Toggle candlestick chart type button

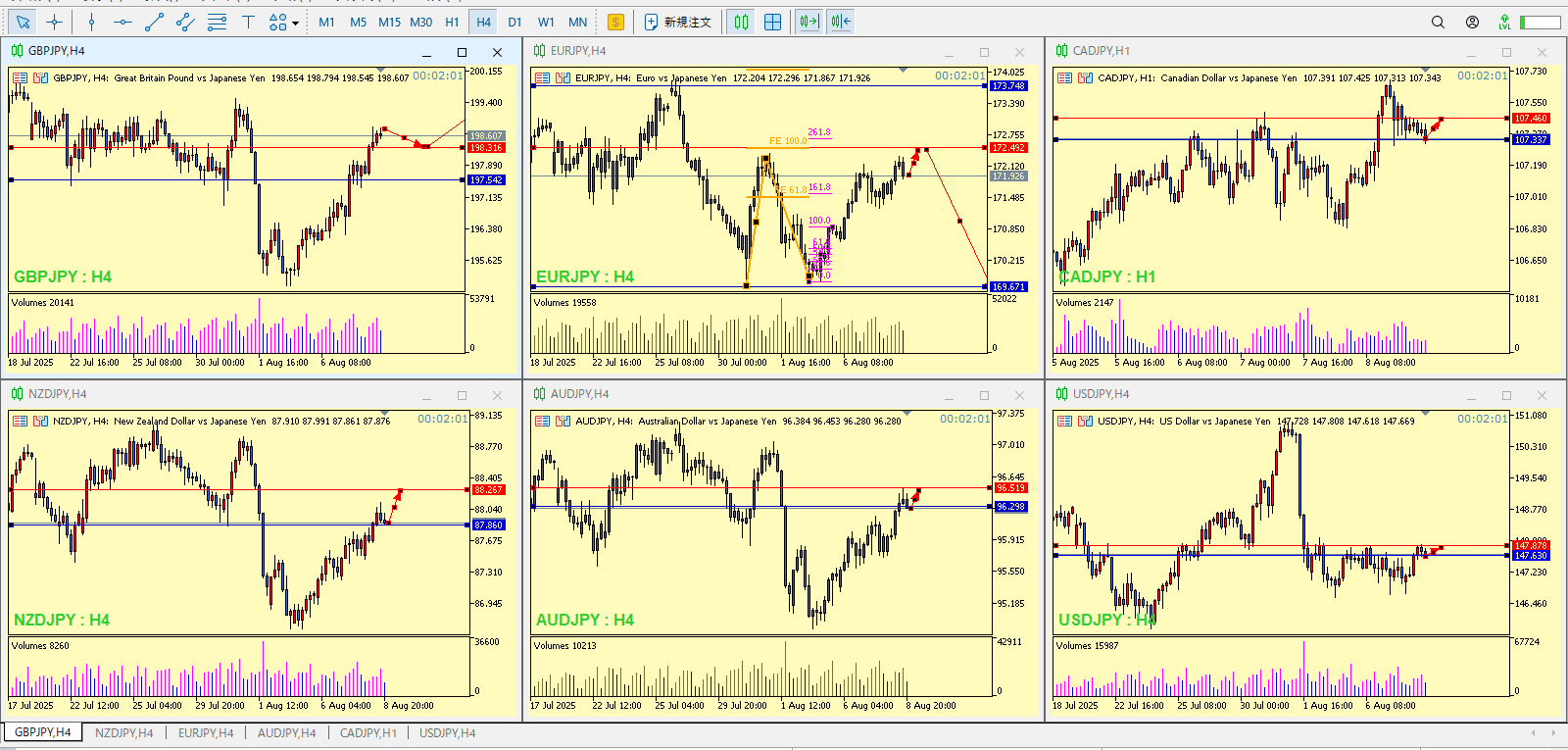pos(742,22)
